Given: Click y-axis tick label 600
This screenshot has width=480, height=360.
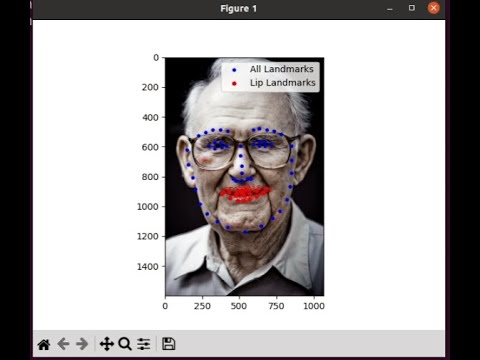Looking at the screenshot, I should pyautogui.click(x=150, y=147).
